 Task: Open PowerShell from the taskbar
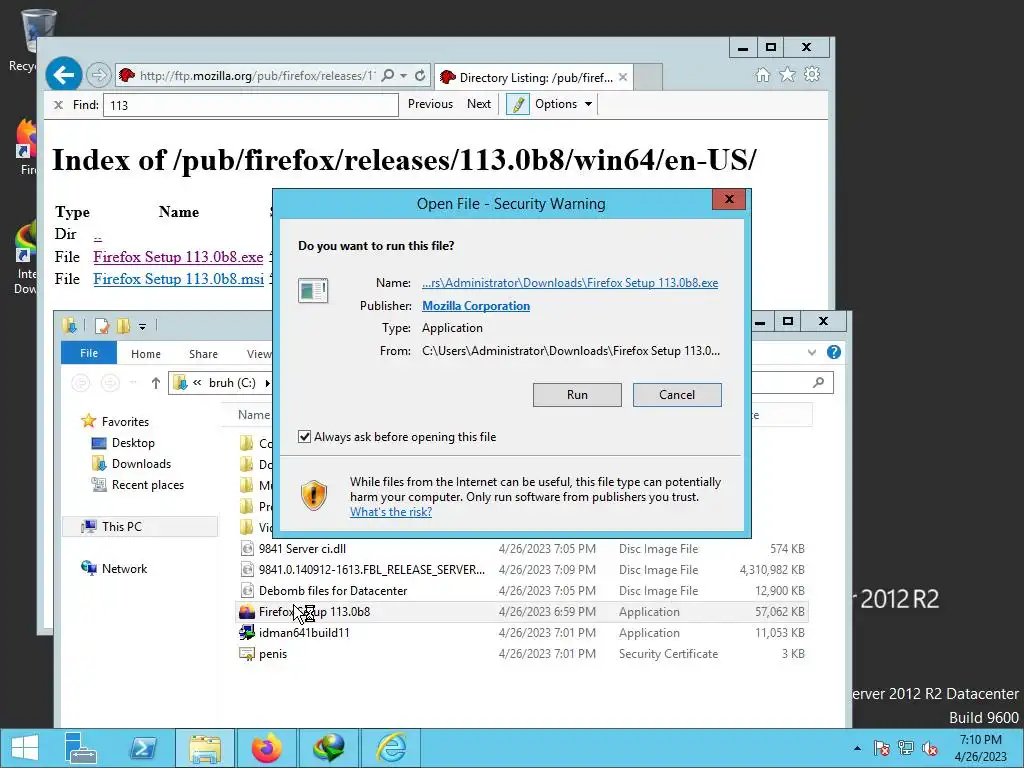click(x=143, y=748)
